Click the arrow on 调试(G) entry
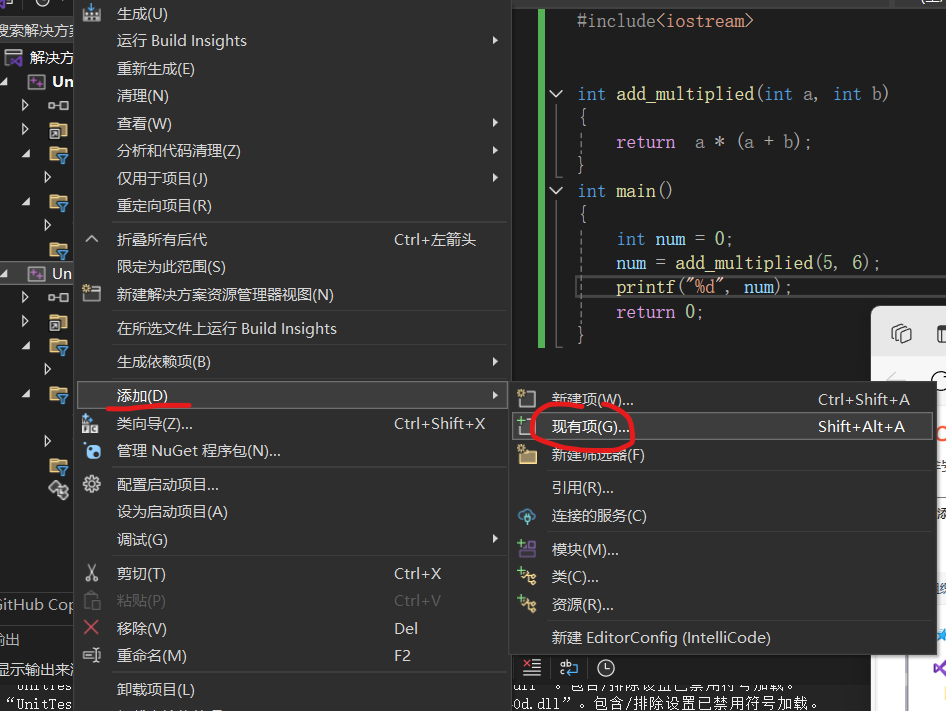This screenshot has height=711, width=946. coord(495,538)
